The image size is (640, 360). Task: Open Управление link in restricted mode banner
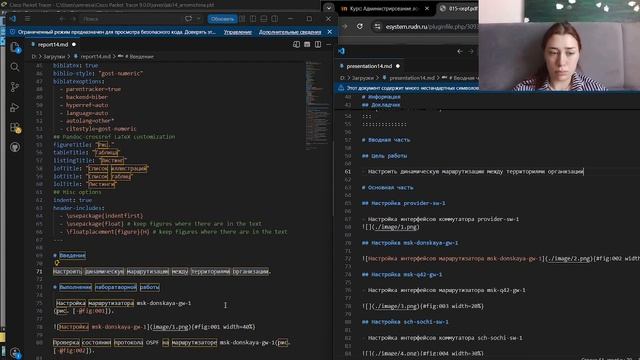point(238,32)
